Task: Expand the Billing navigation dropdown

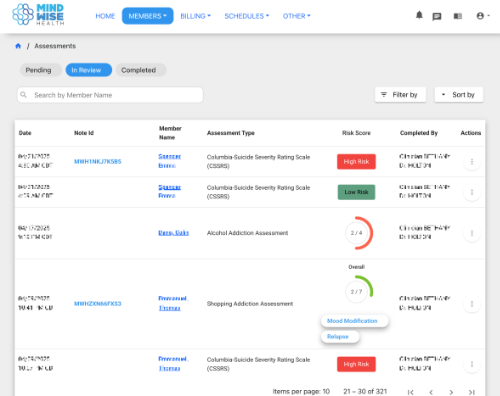Action: click(195, 16)
